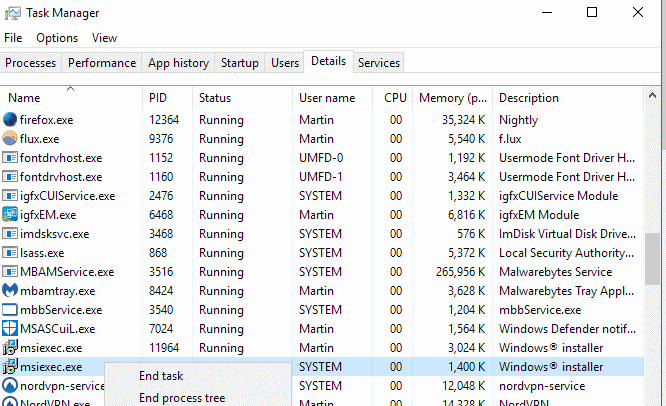Choose End task from the context menu
The width and height of the screenshot is (666, 406).
pyautogui.click(x=161, y=376)
